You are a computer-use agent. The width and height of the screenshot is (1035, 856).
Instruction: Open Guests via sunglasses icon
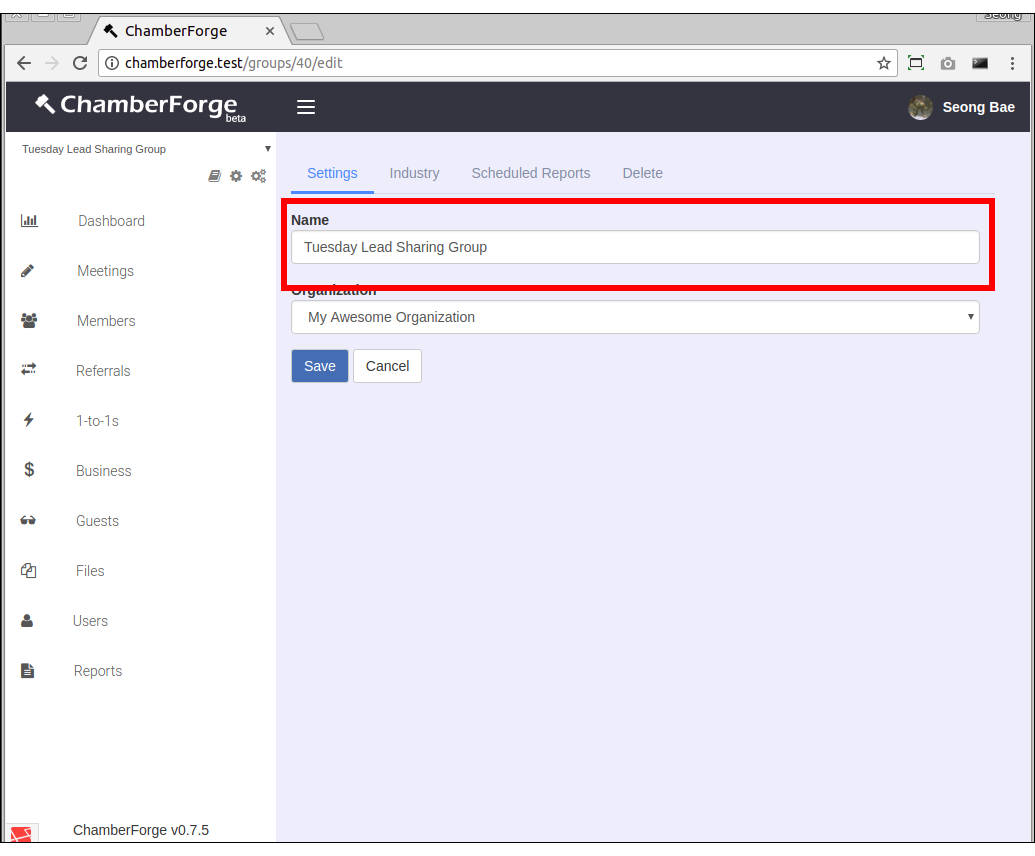tap(28, 520)
